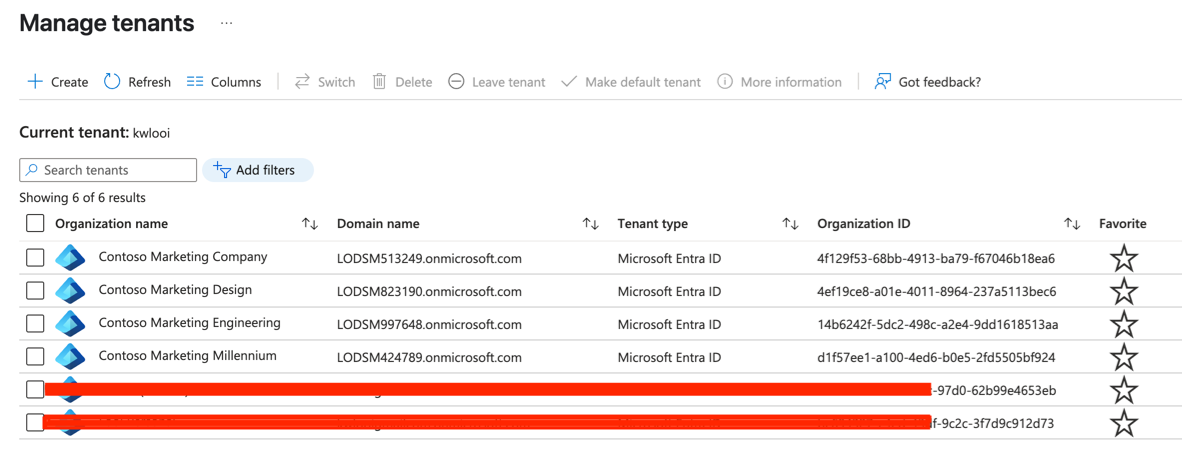Click the Organization ID column header text
The width and height of the screenshot is (1183, 452).
863,223
